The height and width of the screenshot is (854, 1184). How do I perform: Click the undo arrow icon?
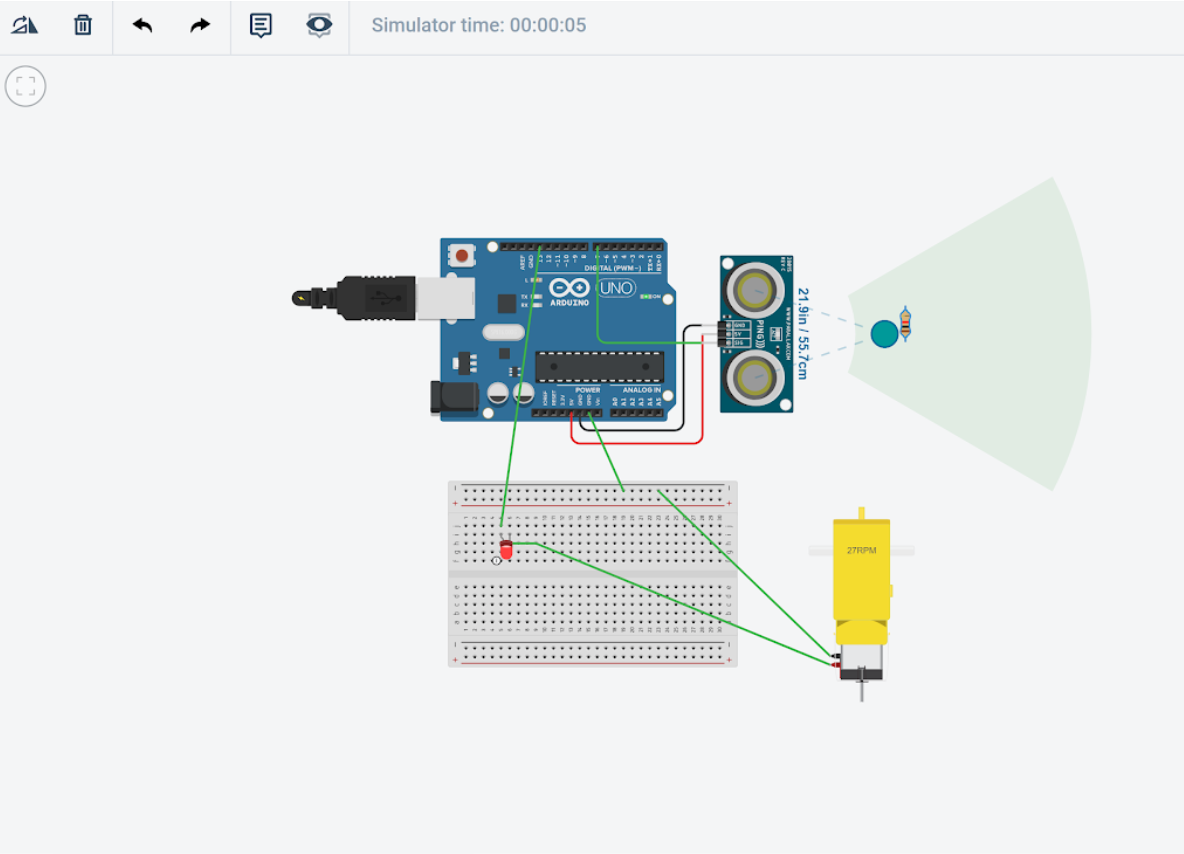point(142,25)
